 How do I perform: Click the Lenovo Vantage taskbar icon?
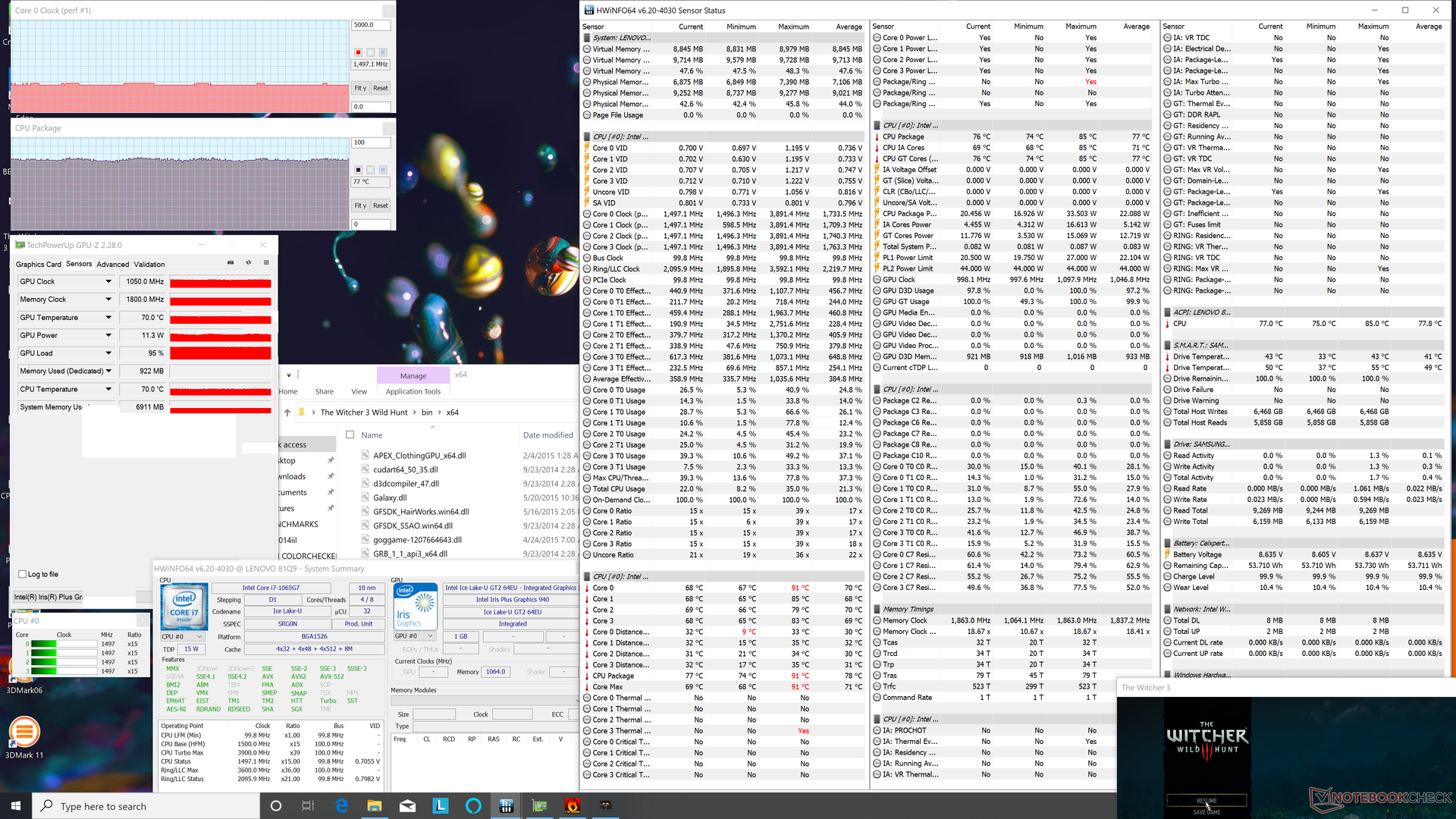coord(441,805)
